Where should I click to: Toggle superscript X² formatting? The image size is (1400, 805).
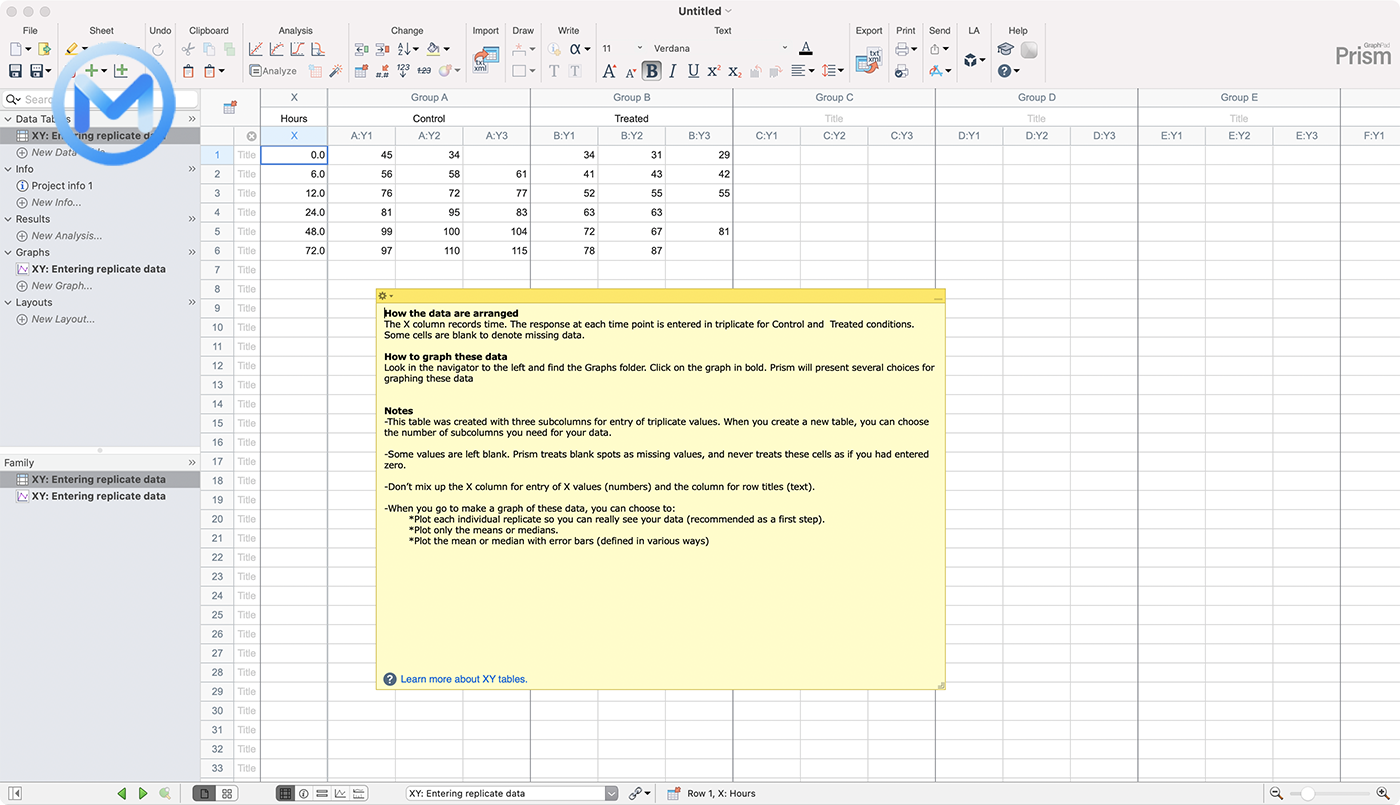(x=714, y=71)
